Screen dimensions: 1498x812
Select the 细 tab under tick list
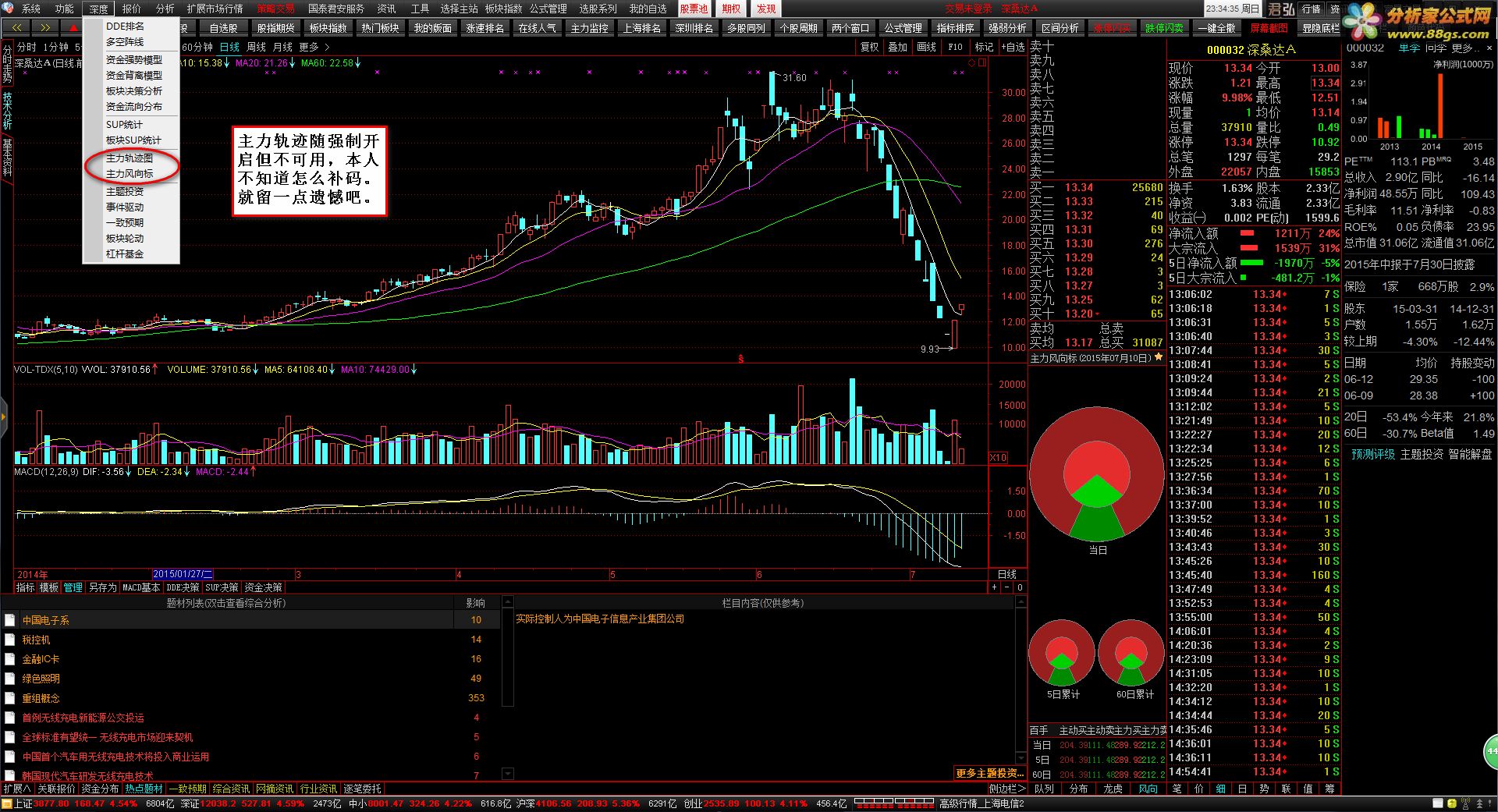click(x=1221, y=789)
